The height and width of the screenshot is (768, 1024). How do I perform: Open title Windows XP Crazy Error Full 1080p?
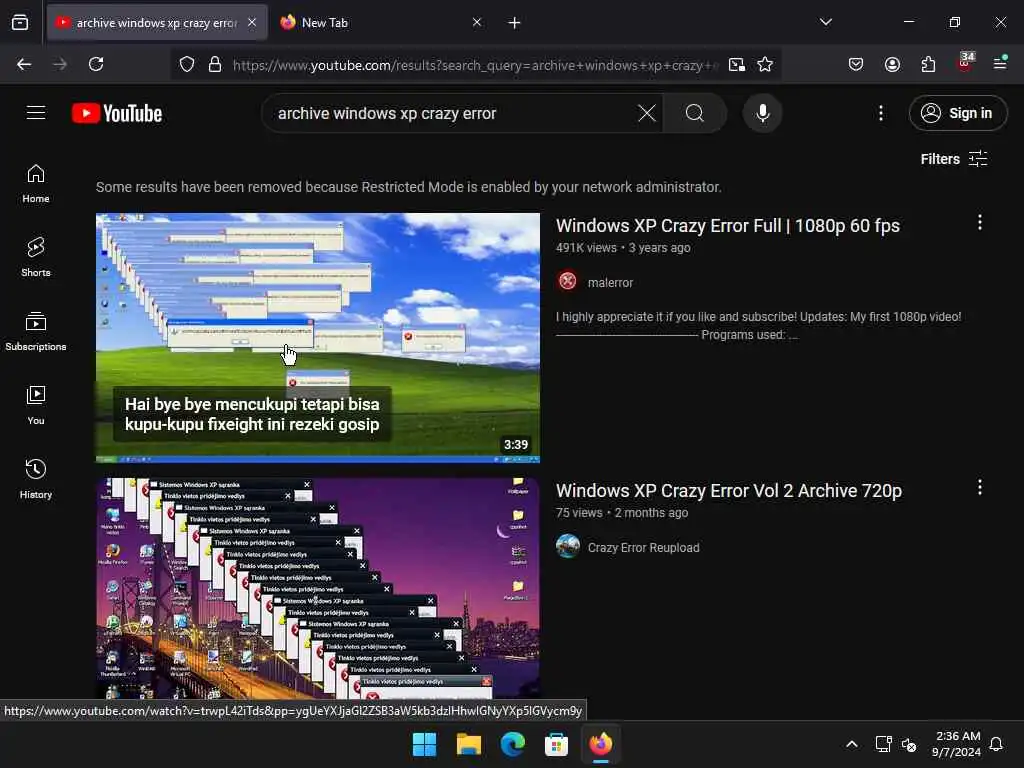click(x=728, y=226)
